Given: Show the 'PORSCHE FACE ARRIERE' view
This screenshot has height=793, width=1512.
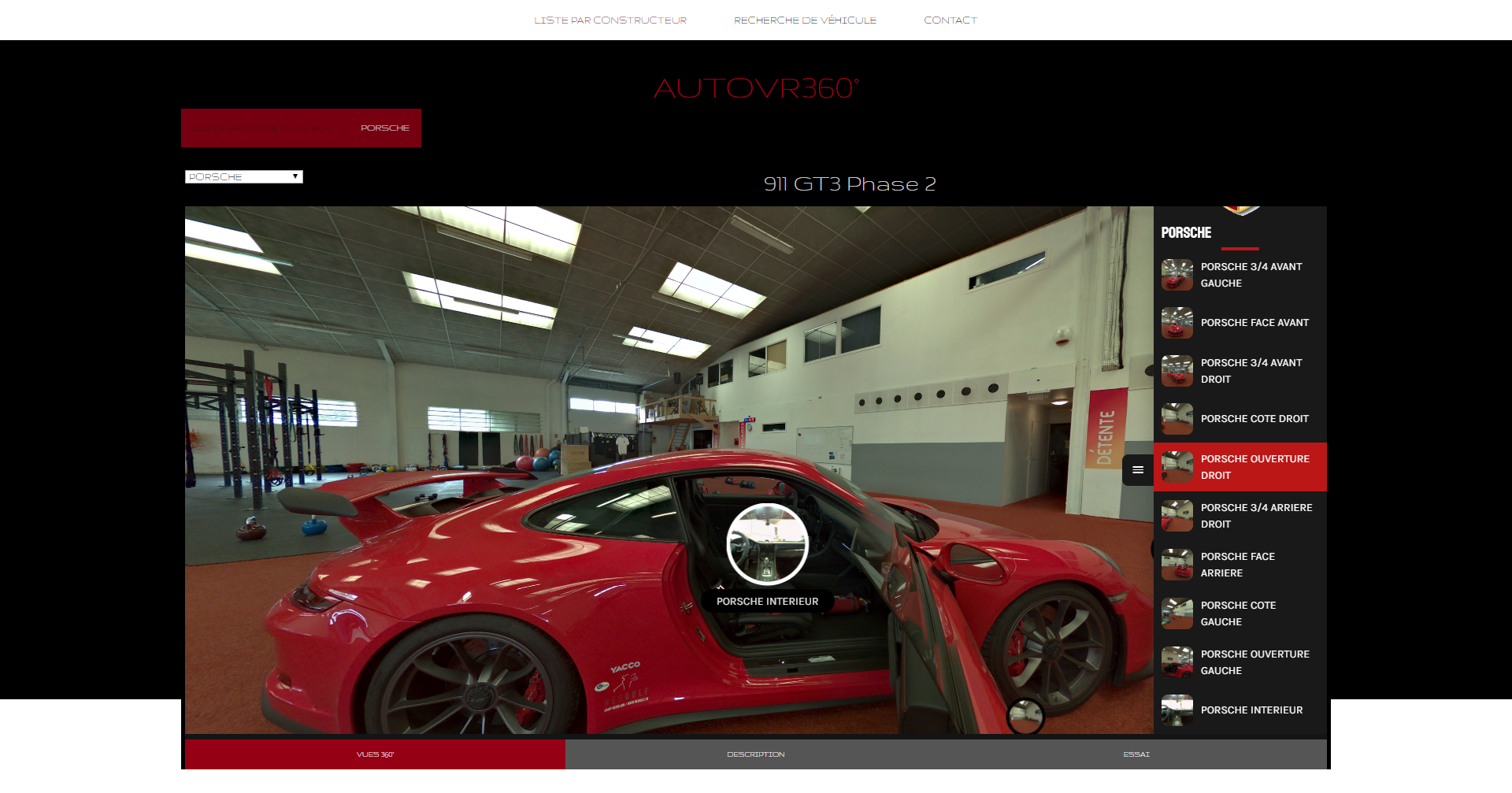Looking at the screenshot, I should point(1240,565).
